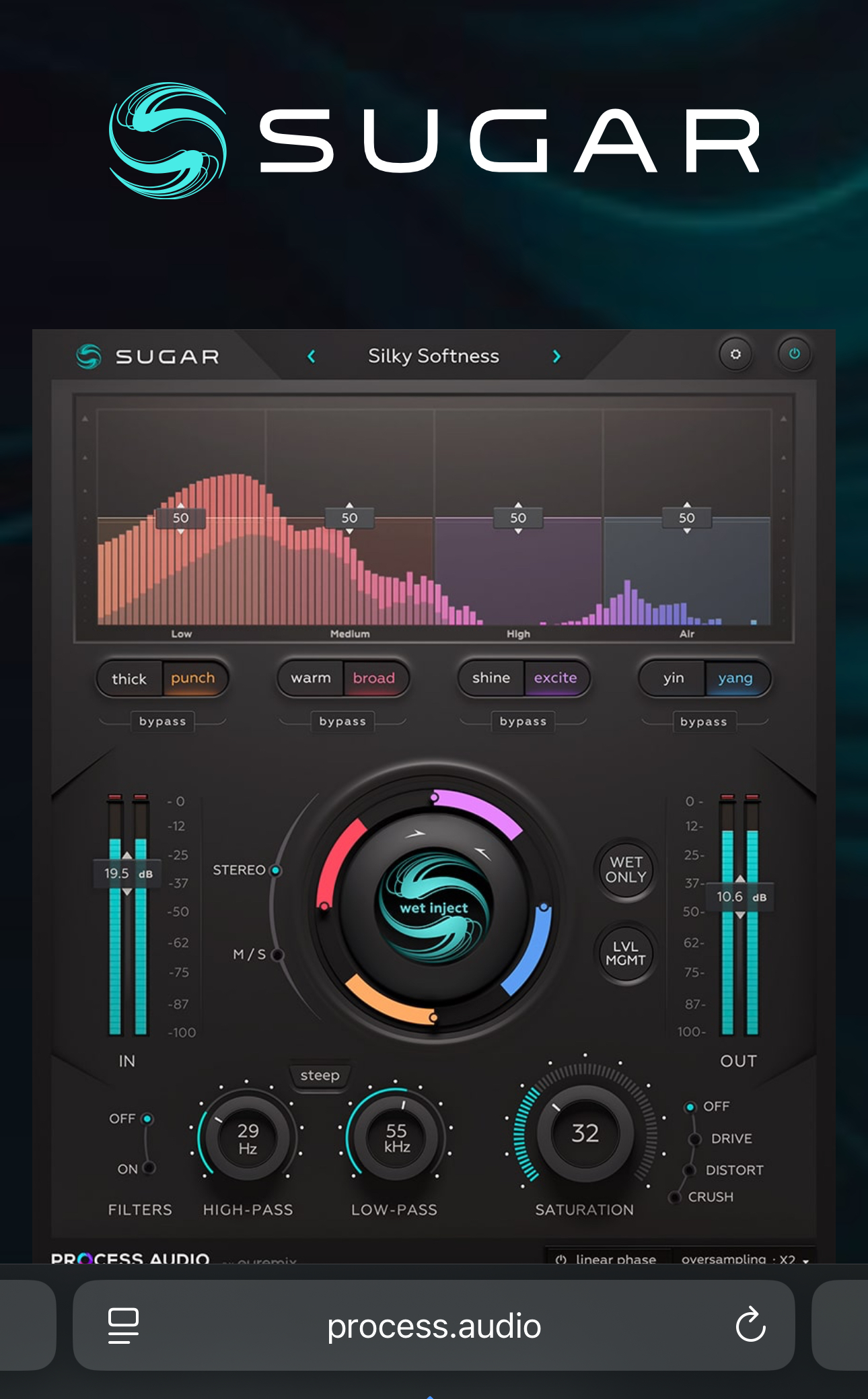The image size is (868, 1399).
Task: Click the process.audio address bar
Action: [433, 1325]
